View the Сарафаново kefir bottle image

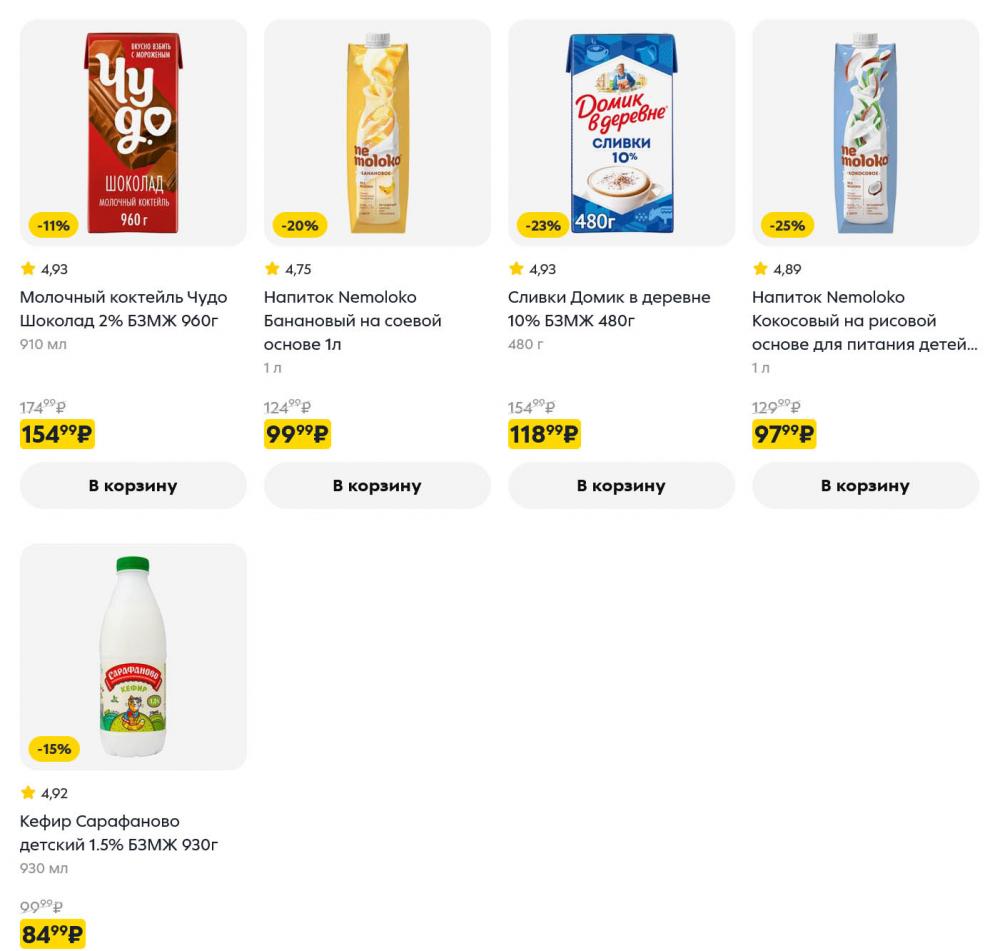pyautogui.click(x=133, y=656)
